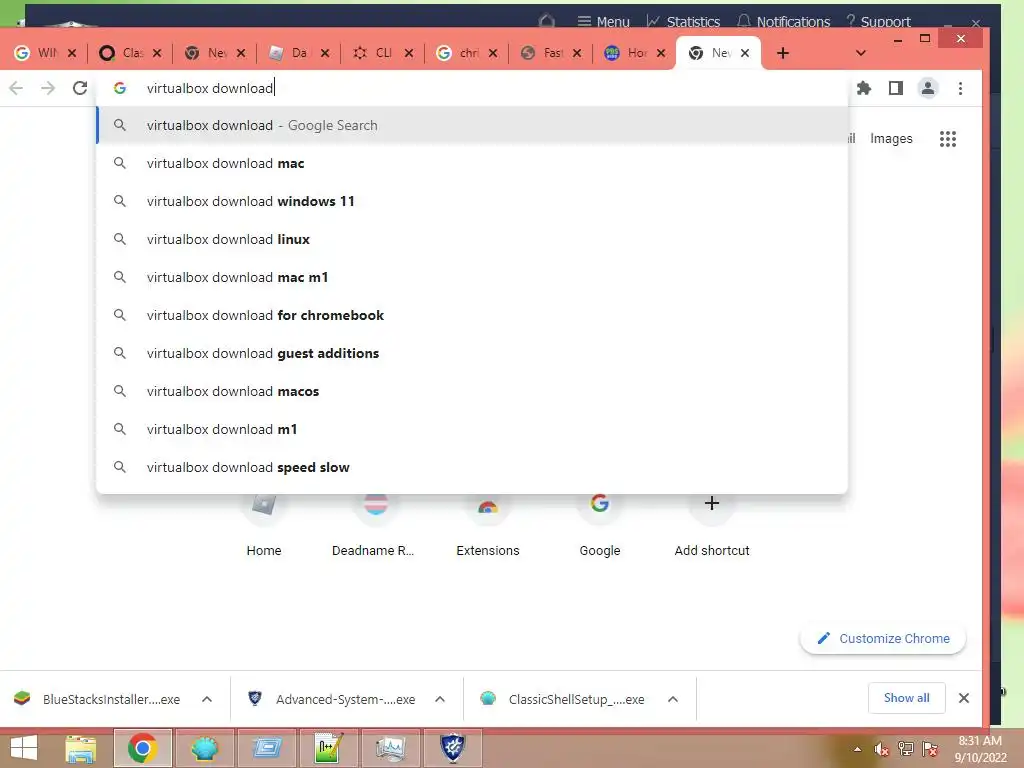Open Menu in background window
The width and height of the screenshot is (1024, 768).
(x=603, y=22)
